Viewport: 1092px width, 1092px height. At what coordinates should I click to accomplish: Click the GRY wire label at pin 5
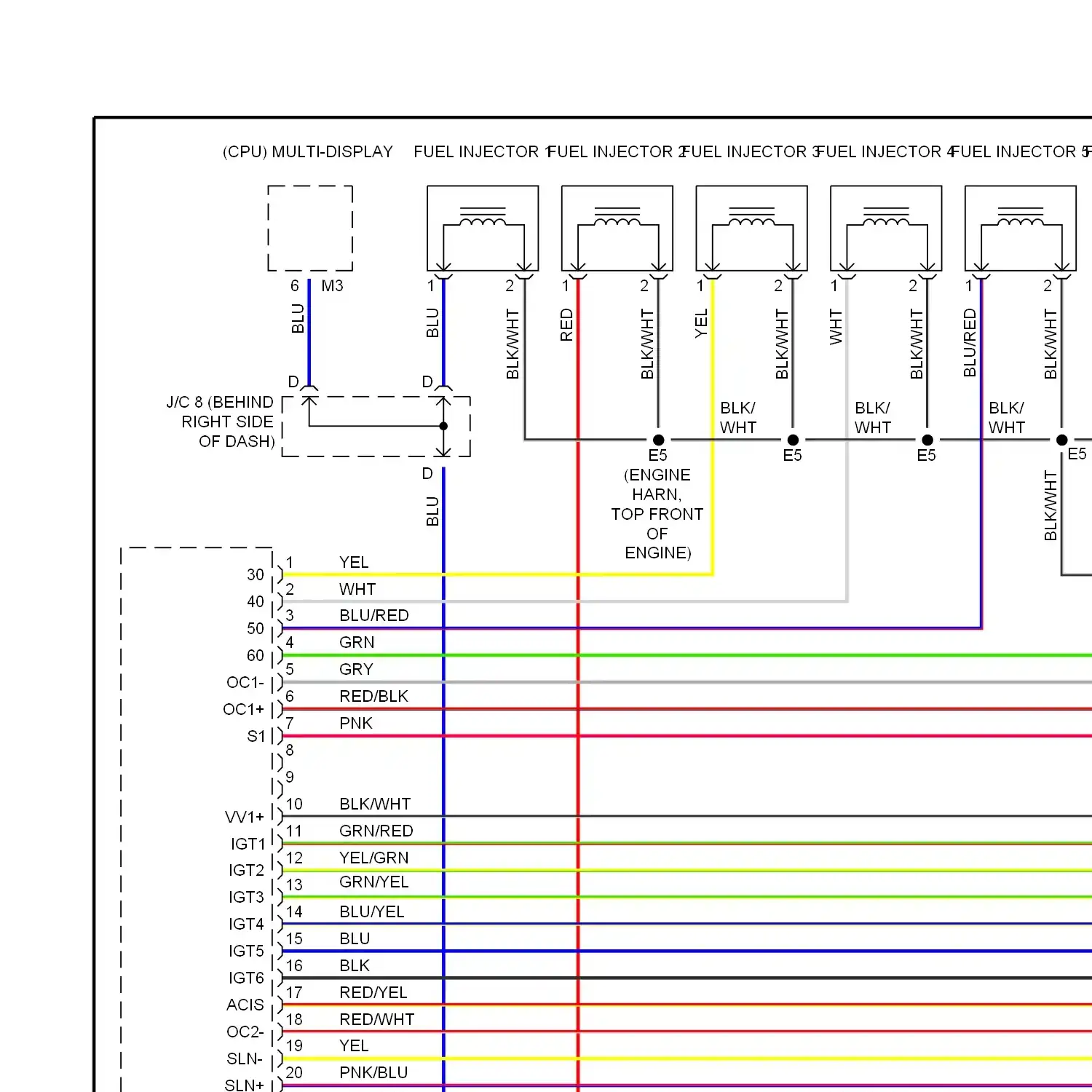click(x=356, y=669)
